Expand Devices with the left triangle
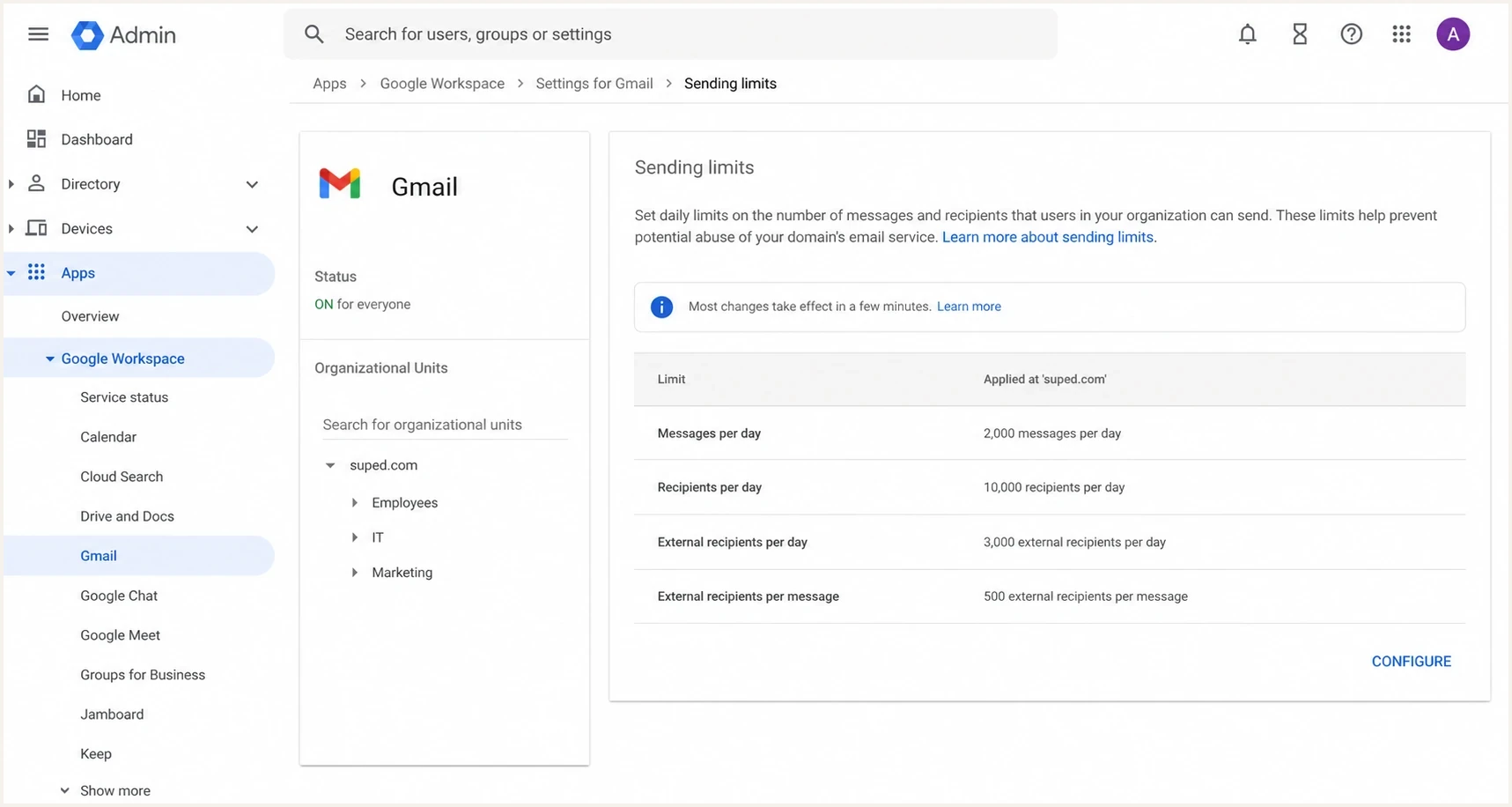The width and height of the screenshot is (1512, 807). (x=11, y=229)
